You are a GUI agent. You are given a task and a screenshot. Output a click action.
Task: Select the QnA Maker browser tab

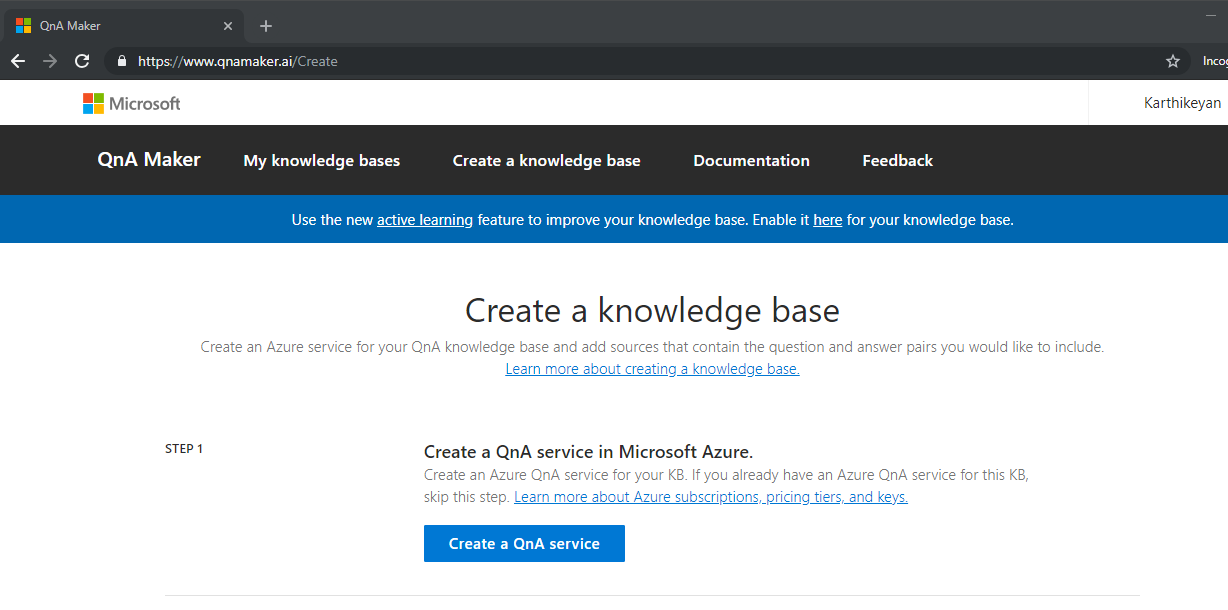pyautogui.click(x=124, y=26)
